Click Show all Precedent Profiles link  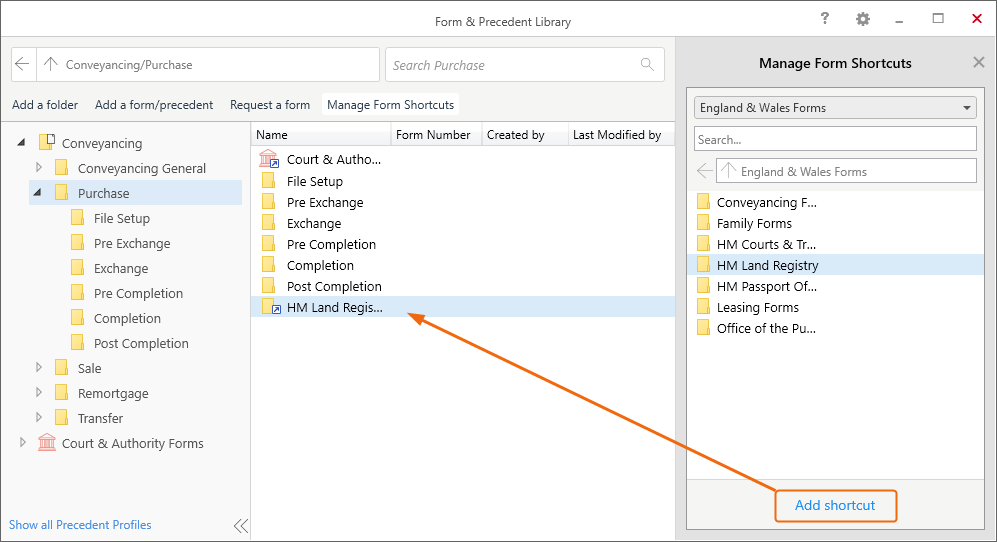coord(80,525)
